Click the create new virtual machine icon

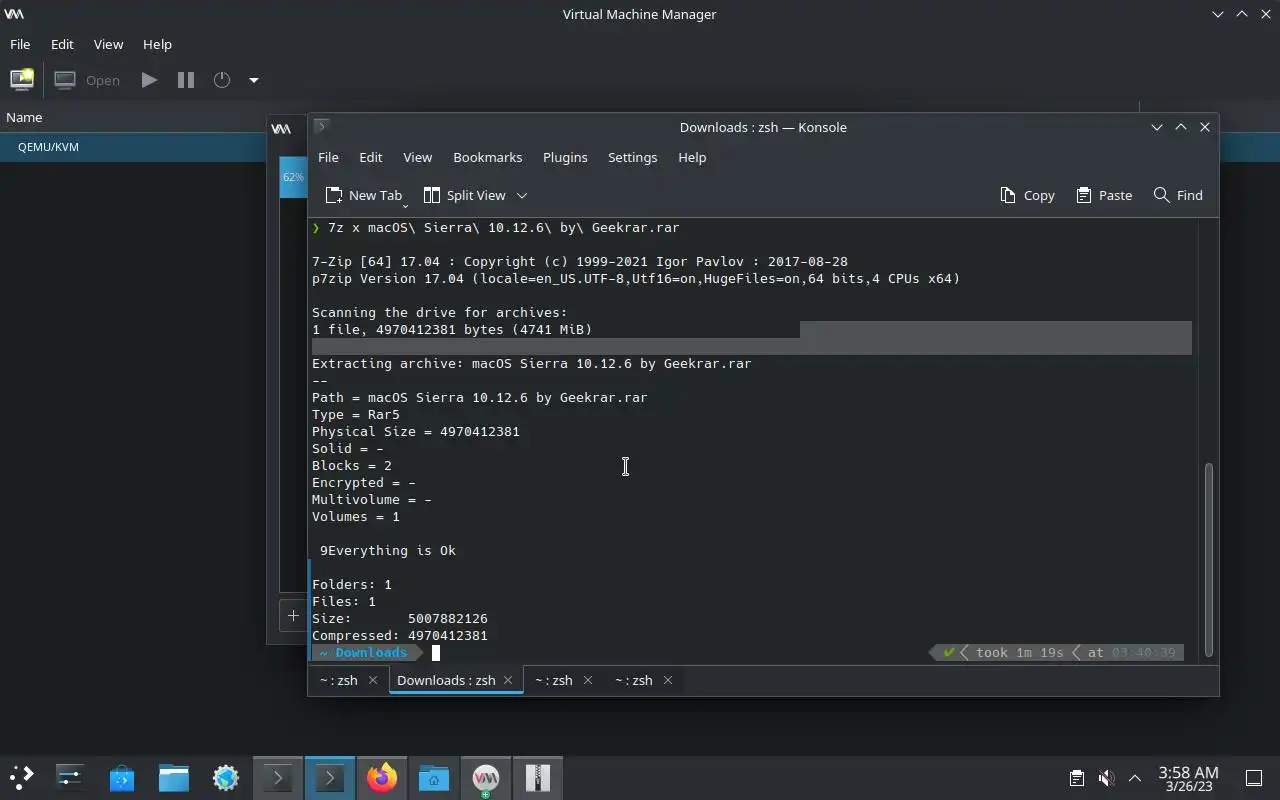tap(22, 80)
